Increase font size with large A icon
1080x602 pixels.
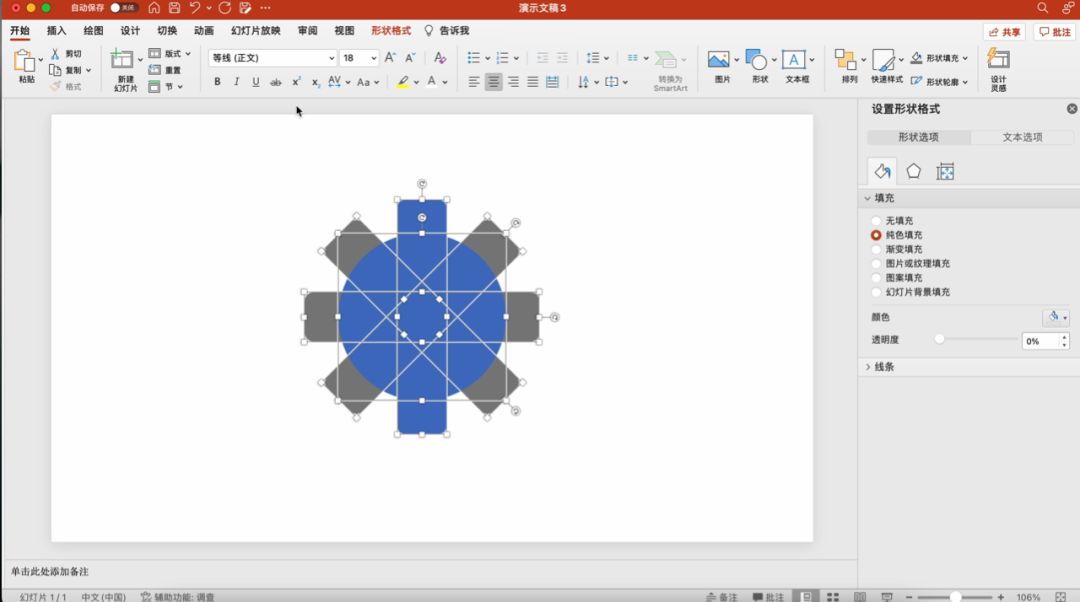(390, 58)
